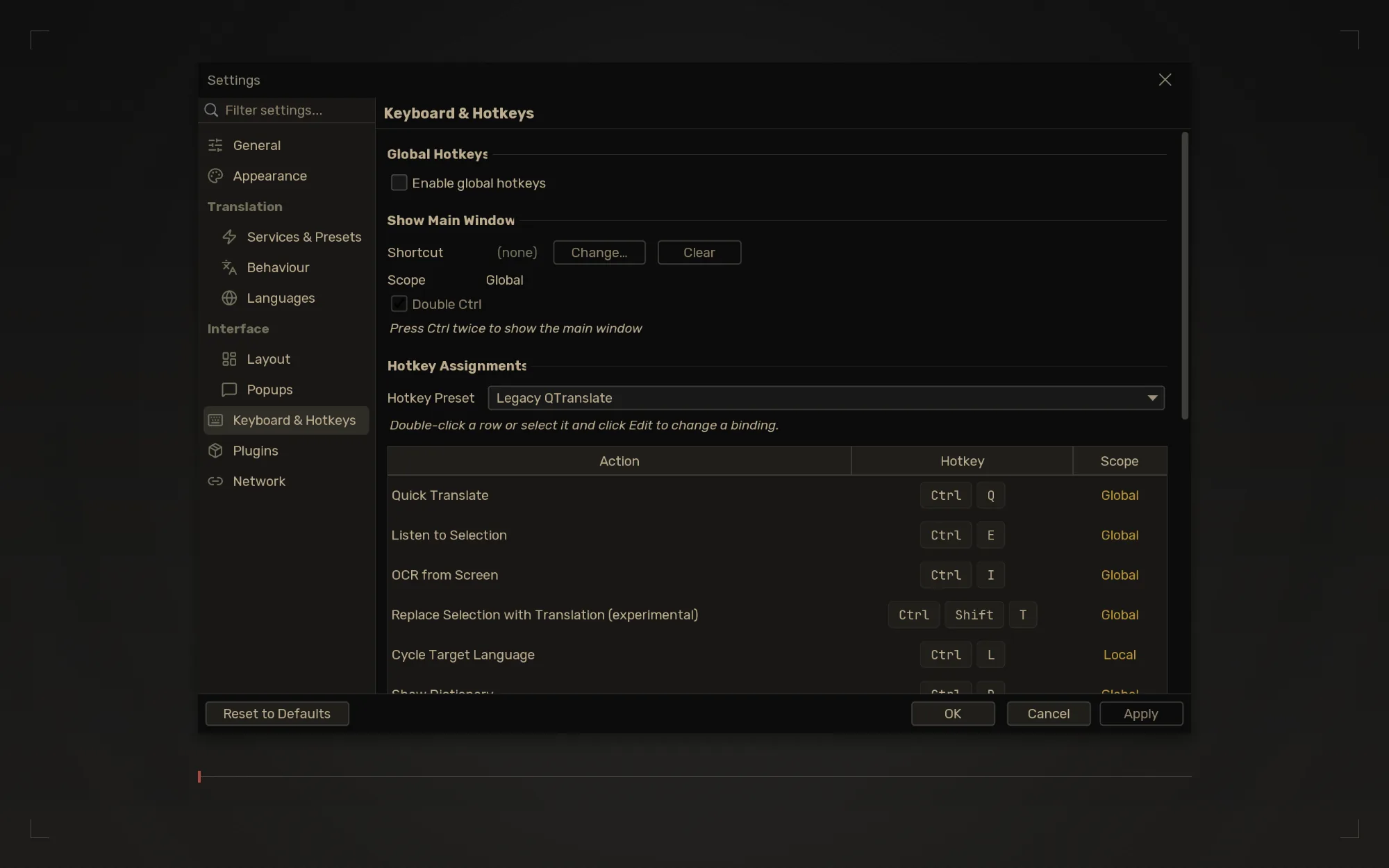Open General settings page
Viewport: 1389px width, 868px height.
(286, 145)
